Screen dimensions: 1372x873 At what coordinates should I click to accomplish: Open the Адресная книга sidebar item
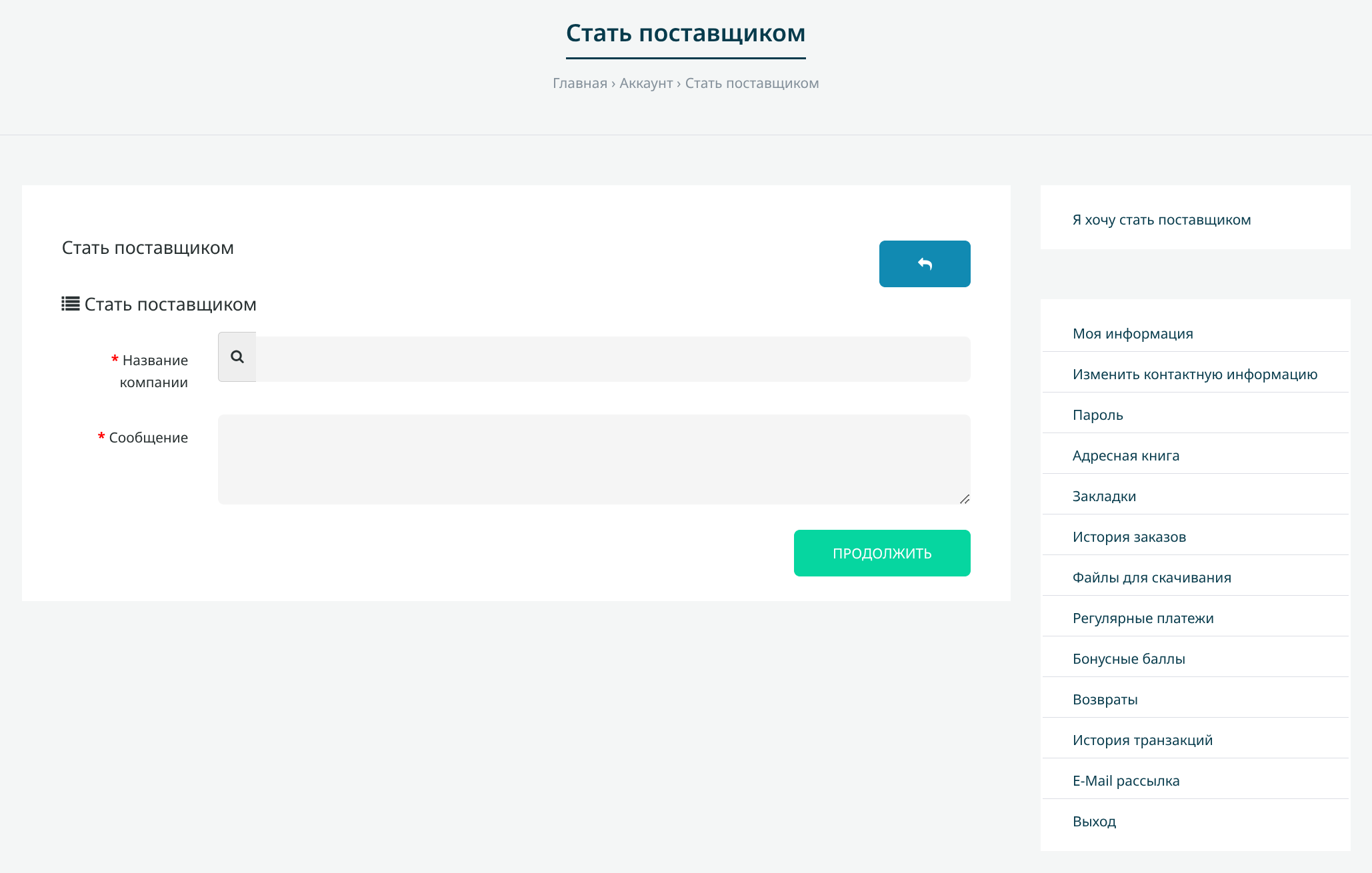point(1125,456)
